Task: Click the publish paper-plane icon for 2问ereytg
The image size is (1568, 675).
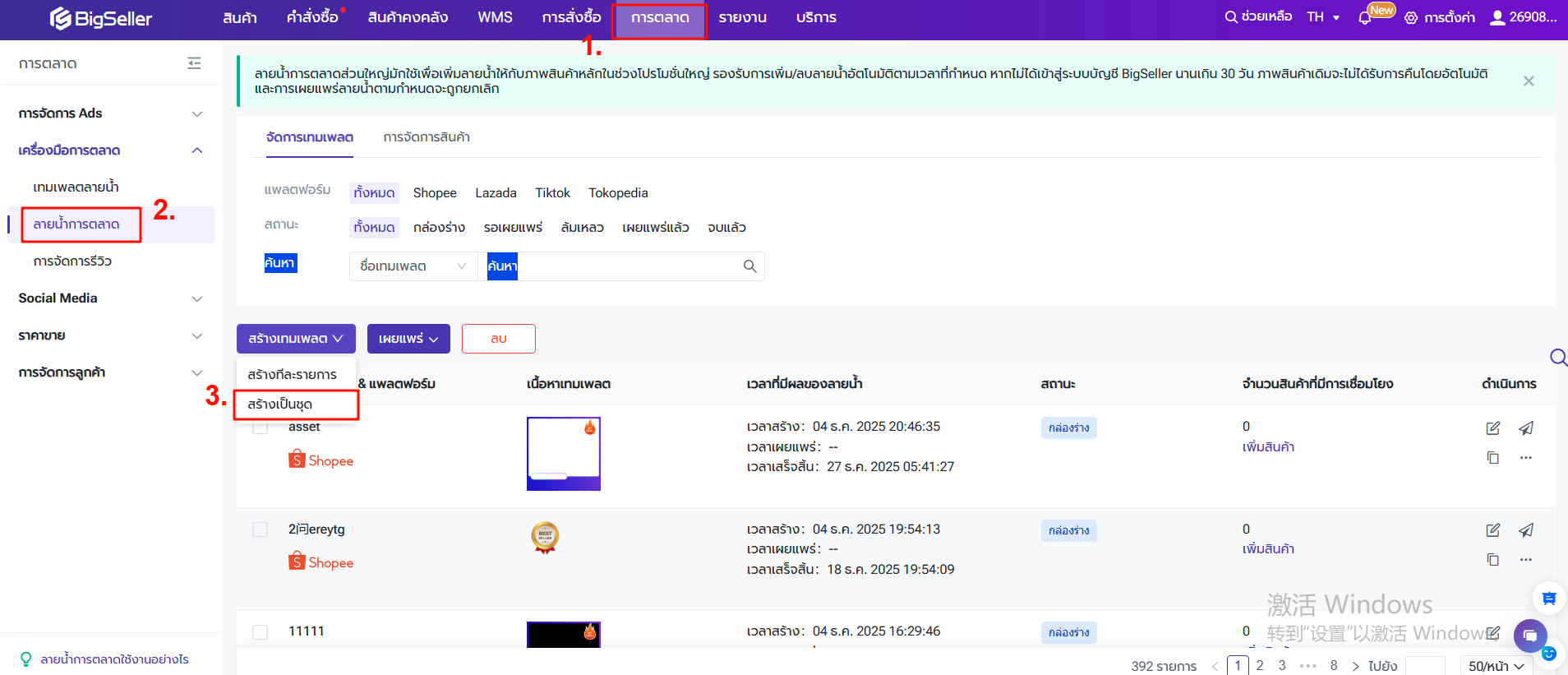Action: tap(1525, 530)
